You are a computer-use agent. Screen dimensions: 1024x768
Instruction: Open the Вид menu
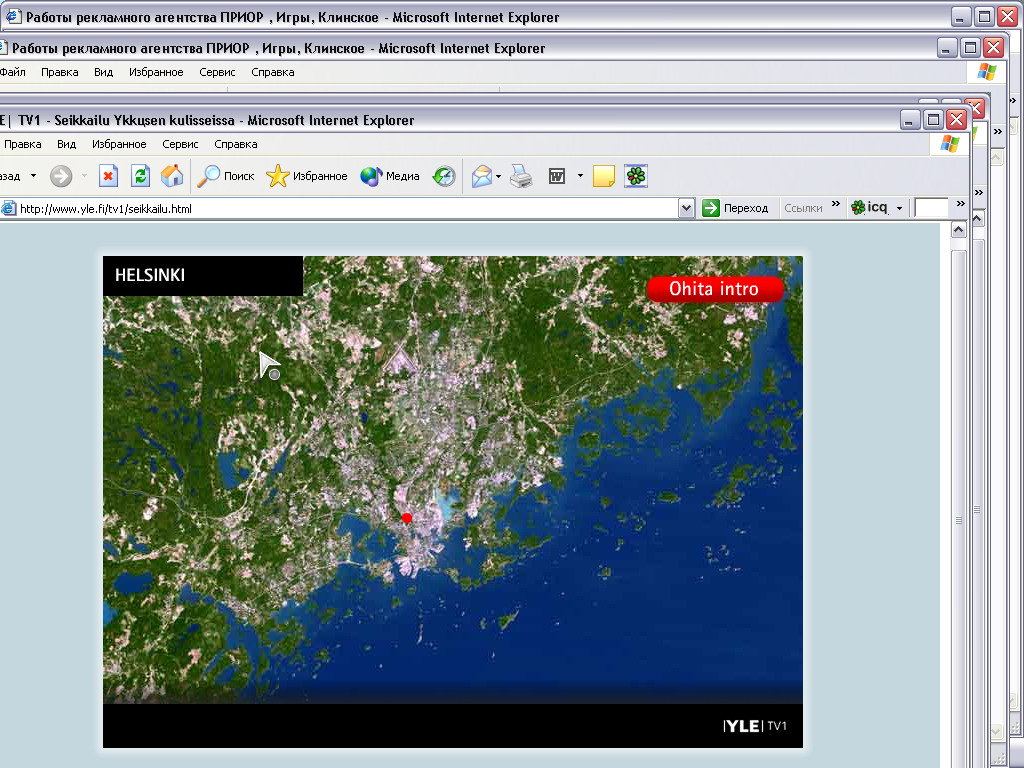66,144
